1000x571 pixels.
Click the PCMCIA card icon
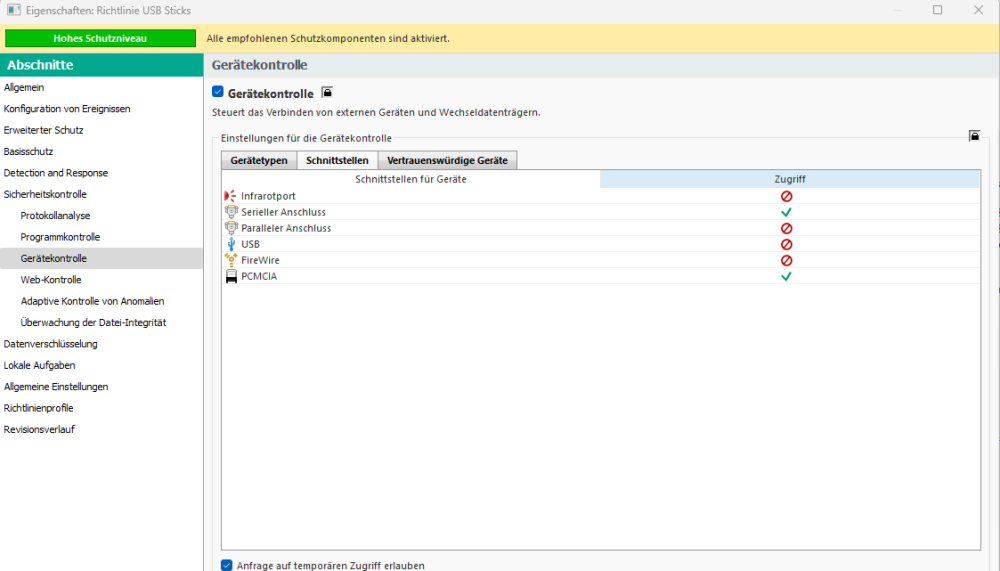coord(231,276)
